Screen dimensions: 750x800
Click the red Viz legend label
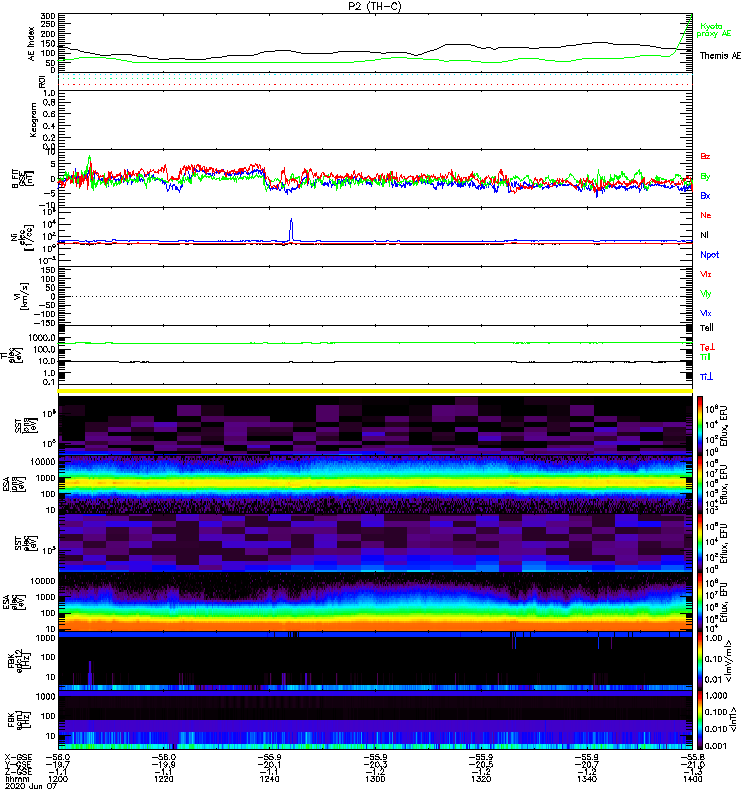click(x=706, y=274)
